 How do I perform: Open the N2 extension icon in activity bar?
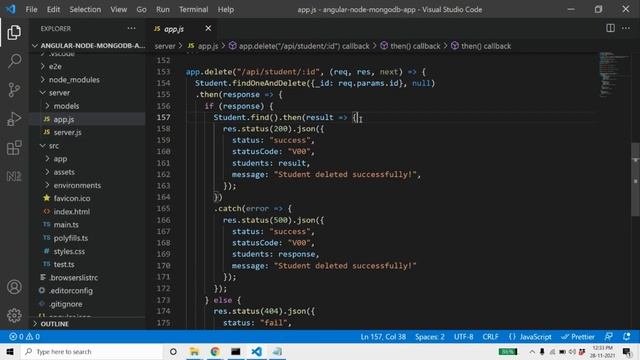click(14, 176)
